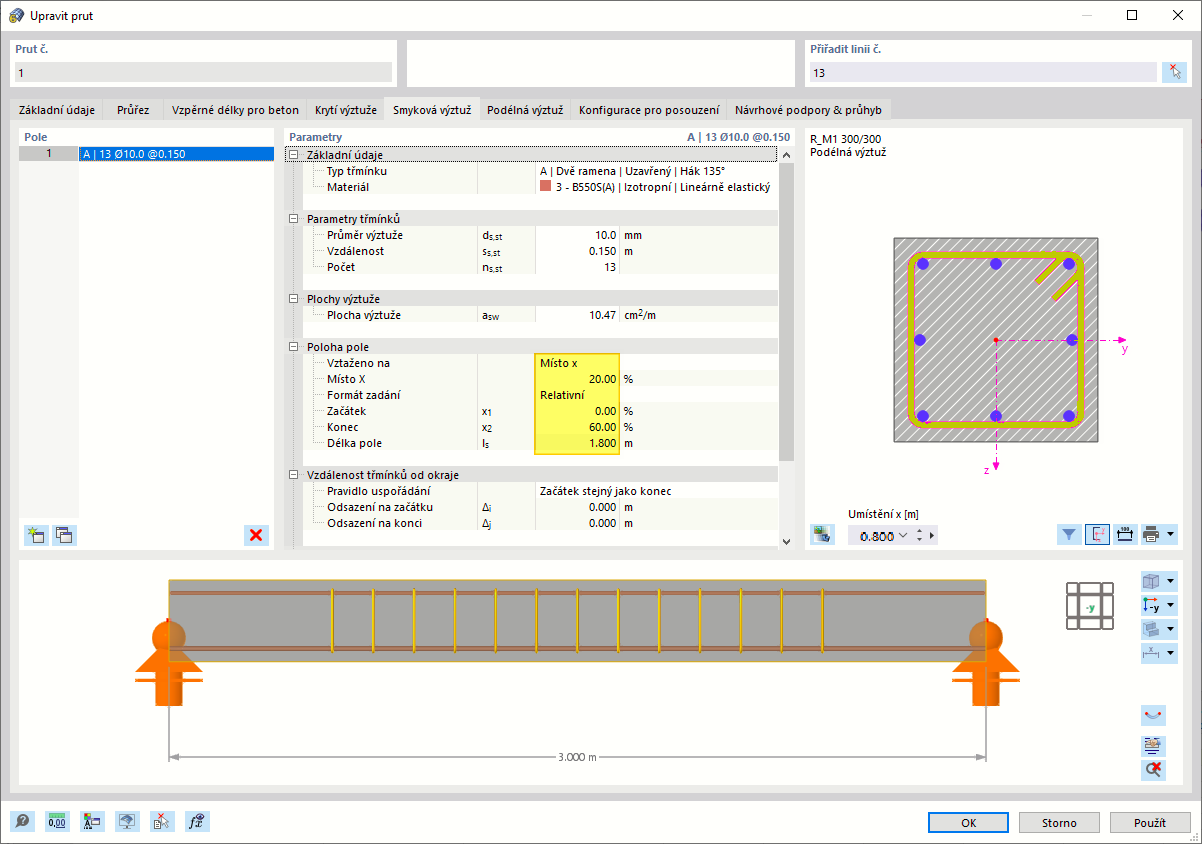Click the printer icon in the section view
The width and height of the screenshot is (1202, 844).
[x=1151, y=534]
